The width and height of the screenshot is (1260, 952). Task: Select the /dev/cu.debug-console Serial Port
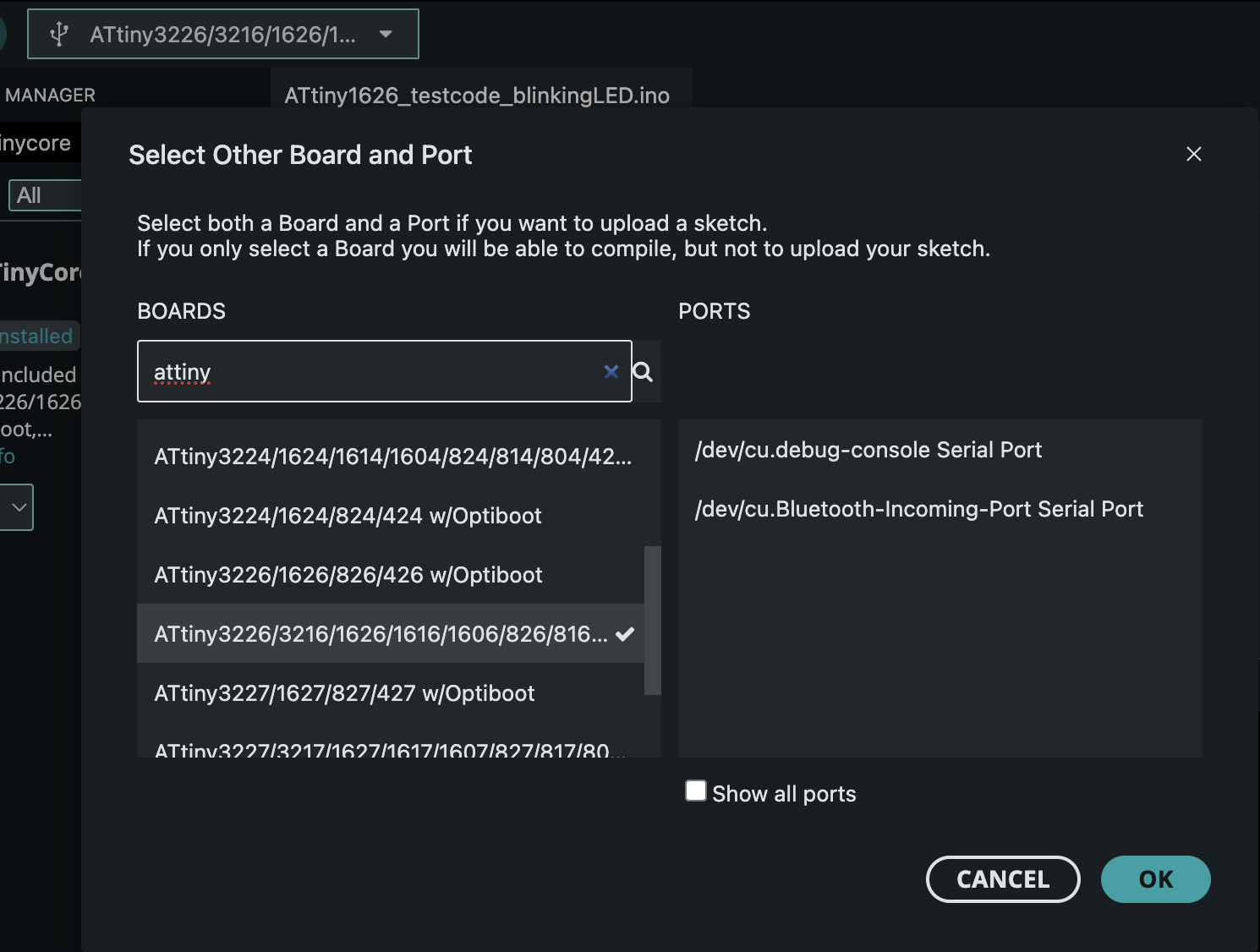[x=868, y=450]
